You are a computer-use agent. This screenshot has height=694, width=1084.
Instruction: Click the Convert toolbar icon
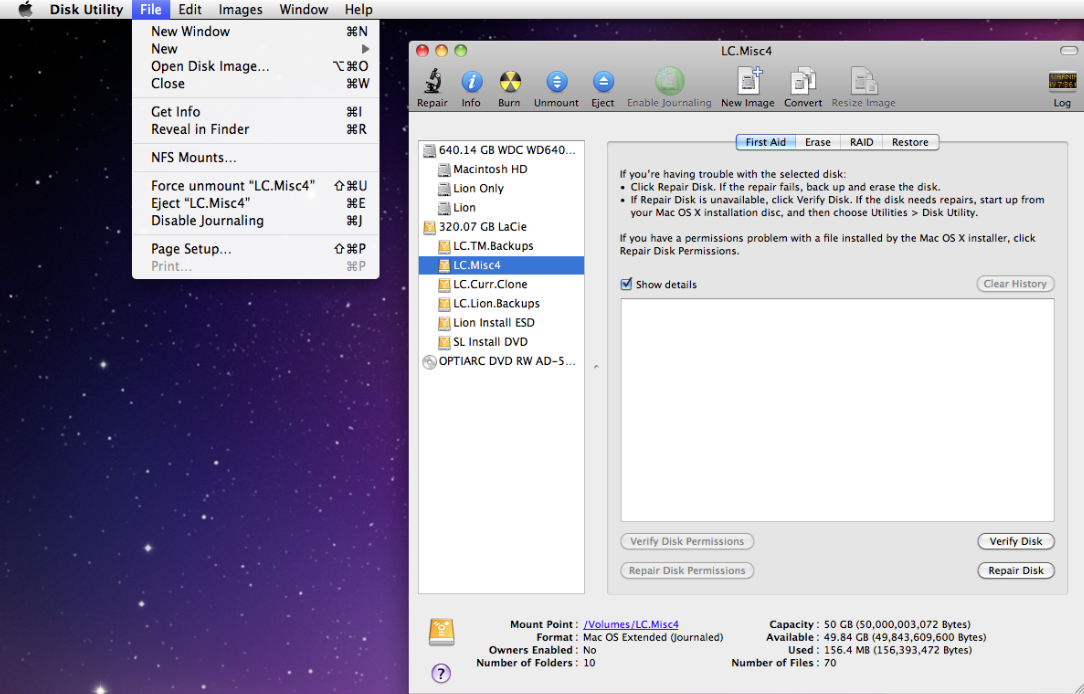click(x=803, y=83)
